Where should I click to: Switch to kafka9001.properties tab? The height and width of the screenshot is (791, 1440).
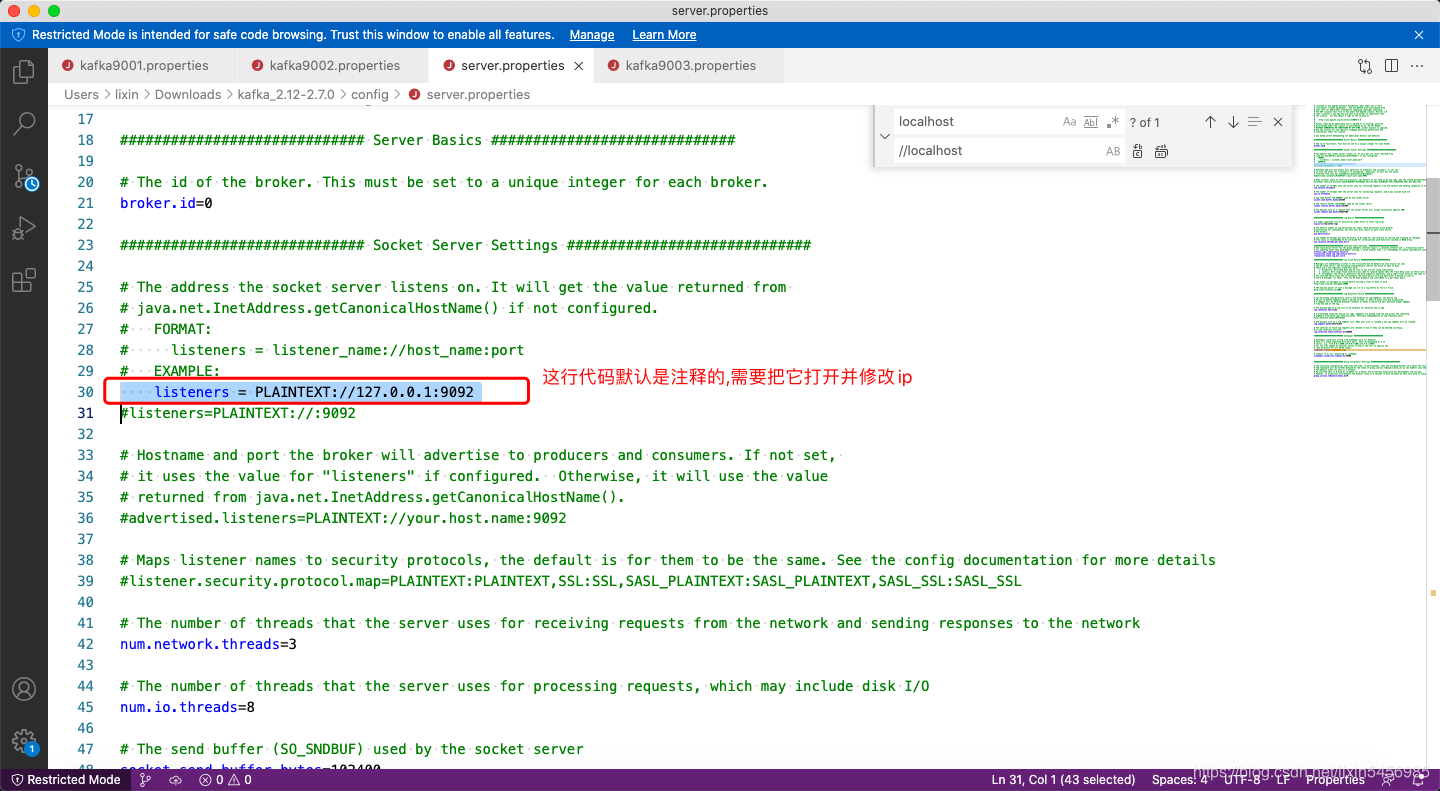(x=144, y=66)
